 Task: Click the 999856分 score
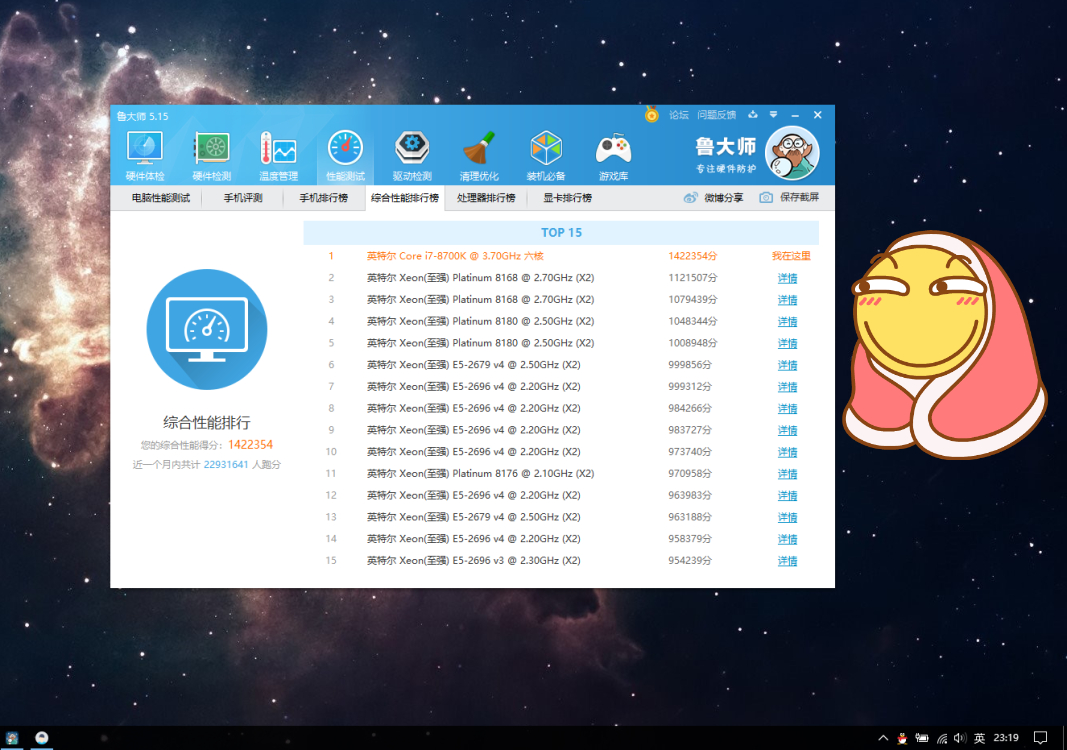pyautogui.click(x=690, y=365)
